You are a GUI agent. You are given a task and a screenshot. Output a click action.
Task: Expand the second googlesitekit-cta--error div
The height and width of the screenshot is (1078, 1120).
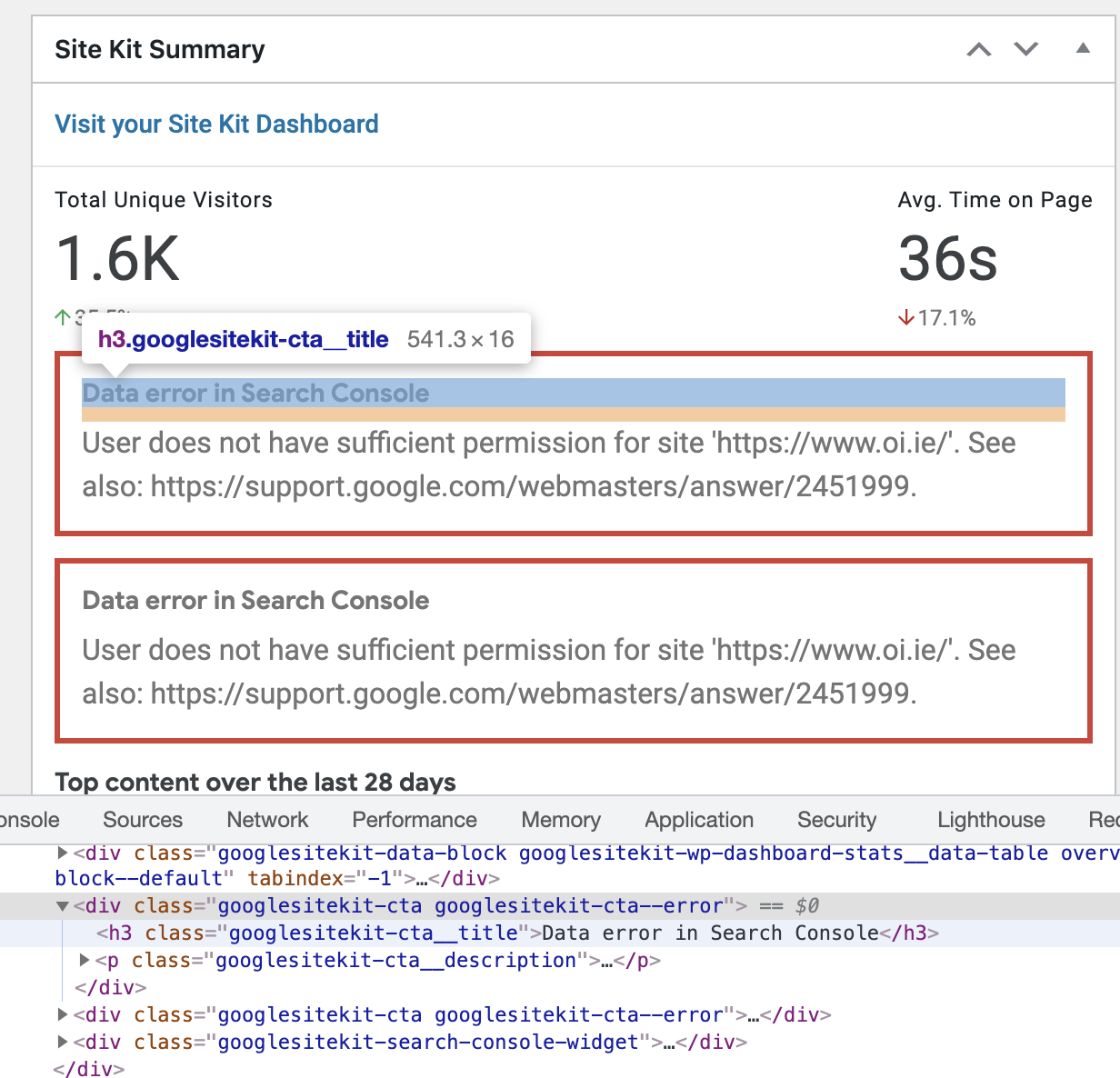63,1014
